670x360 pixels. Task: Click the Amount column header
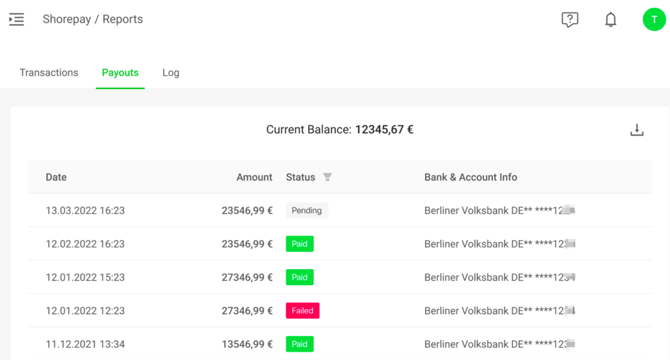coord(254,177)
